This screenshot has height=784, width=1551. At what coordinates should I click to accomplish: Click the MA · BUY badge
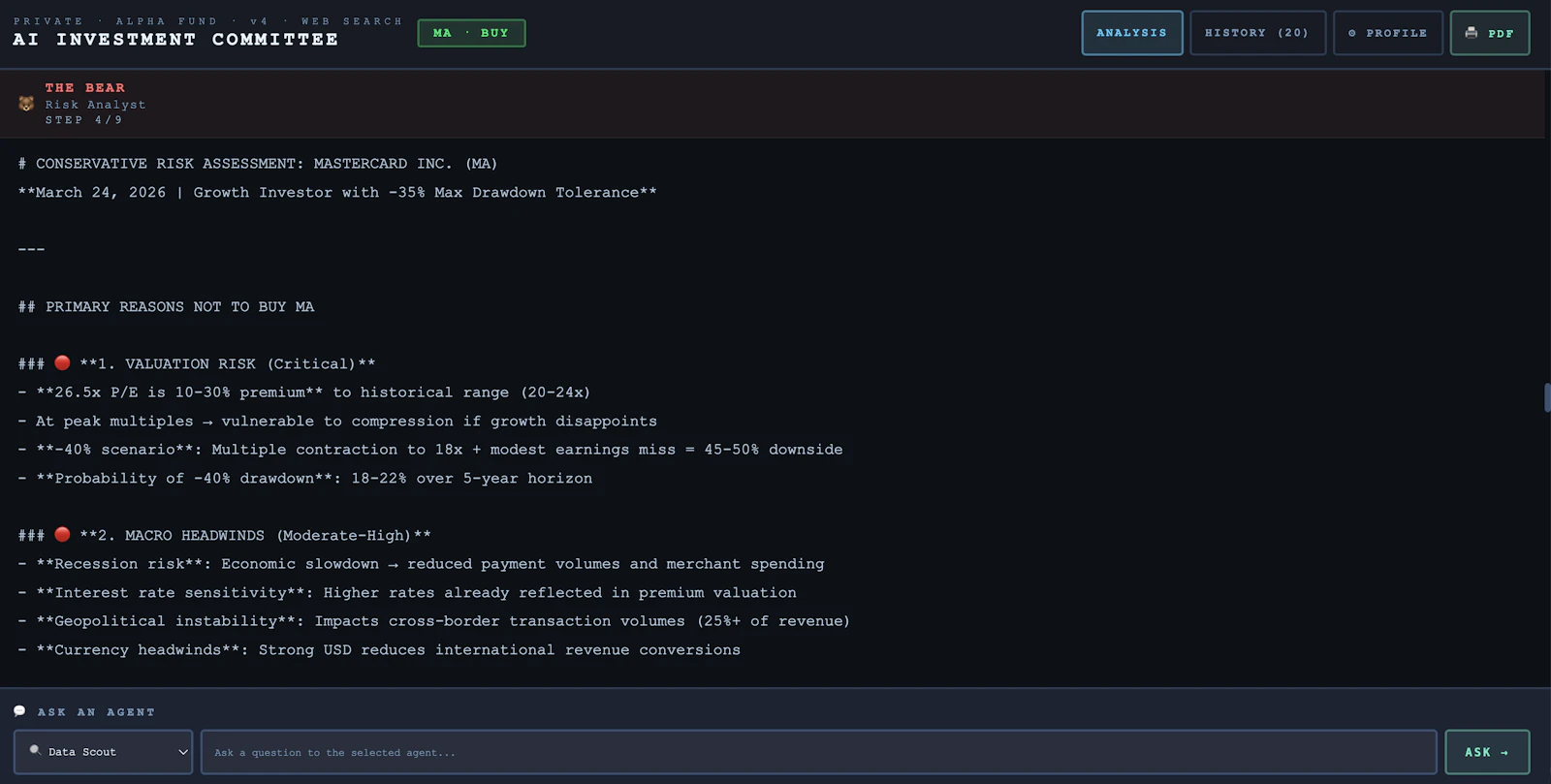471,33
